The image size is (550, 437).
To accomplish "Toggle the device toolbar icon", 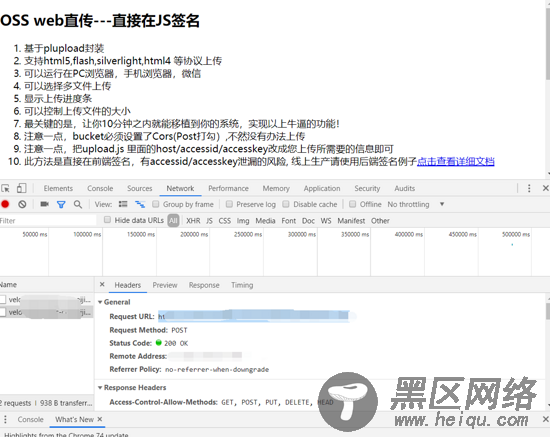I will click(x=21, y=188).
